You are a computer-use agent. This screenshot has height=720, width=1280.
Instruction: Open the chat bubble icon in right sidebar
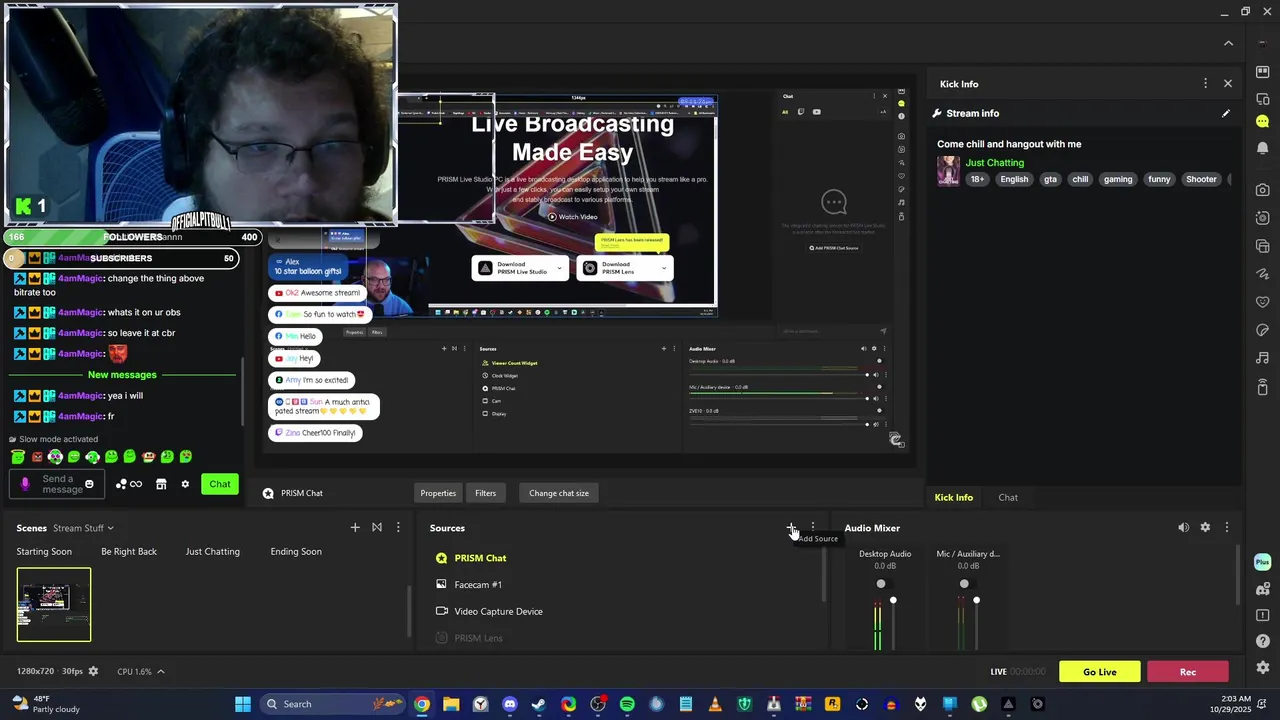click(1262, 120)
